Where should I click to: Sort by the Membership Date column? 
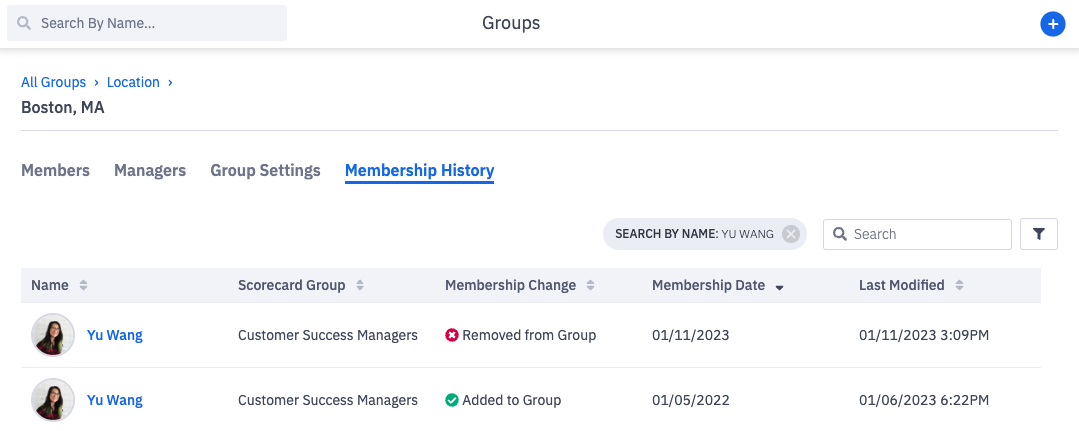(779, 286)
